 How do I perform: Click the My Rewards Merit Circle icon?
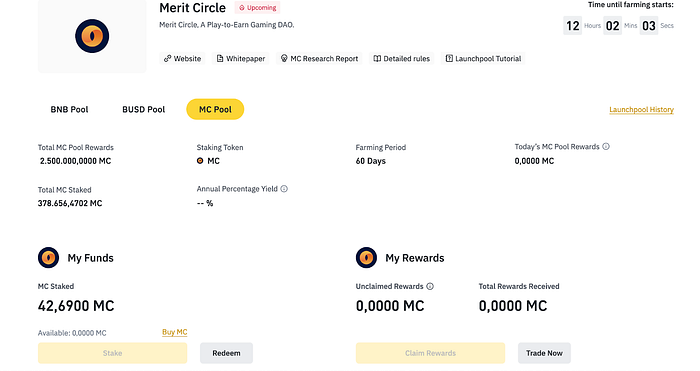[366, 258]
